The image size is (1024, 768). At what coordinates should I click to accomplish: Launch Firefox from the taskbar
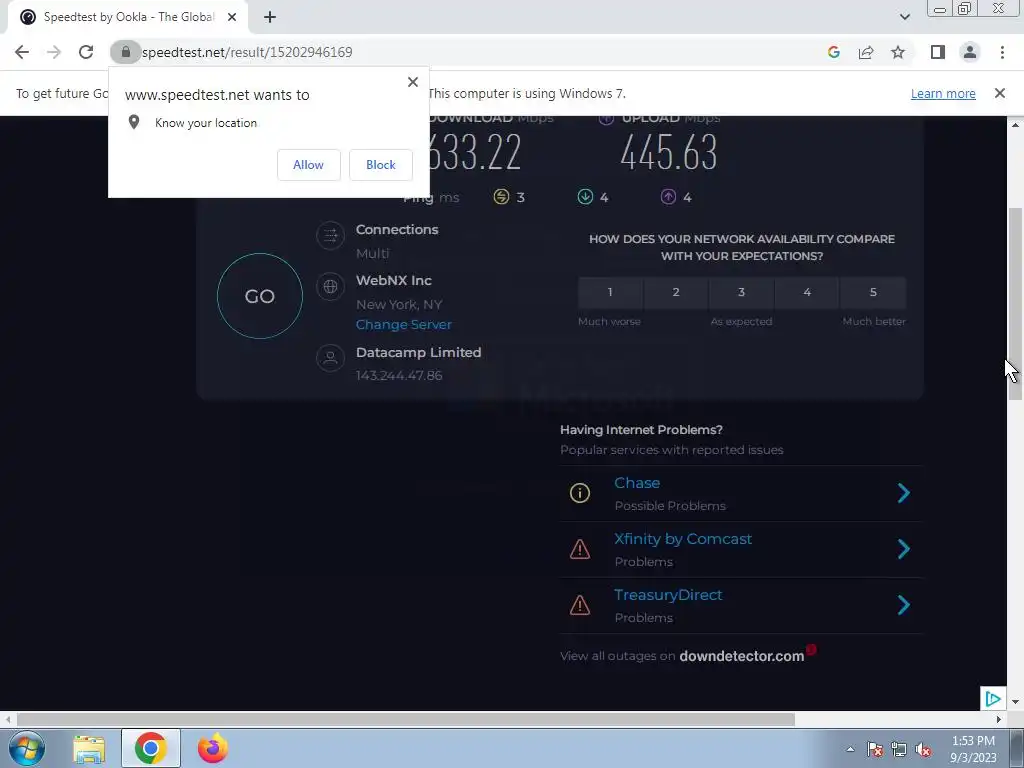(x=213, y=748)
